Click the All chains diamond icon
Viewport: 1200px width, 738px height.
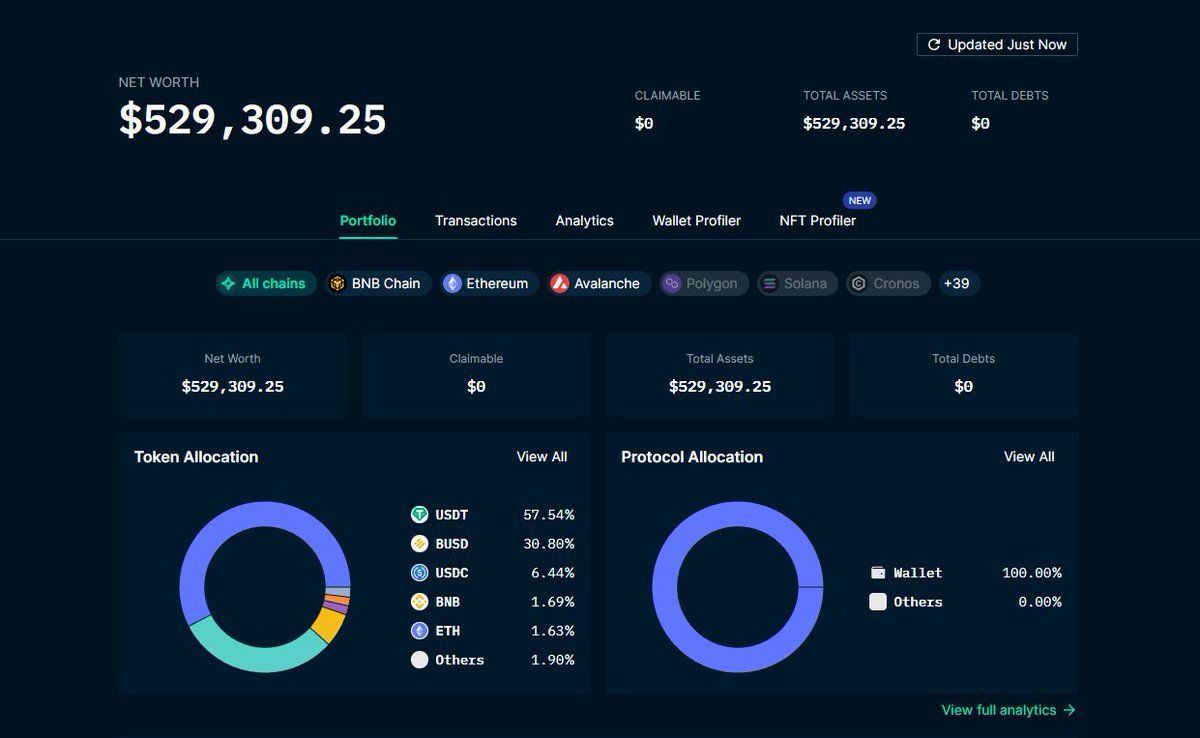(229, 284)
